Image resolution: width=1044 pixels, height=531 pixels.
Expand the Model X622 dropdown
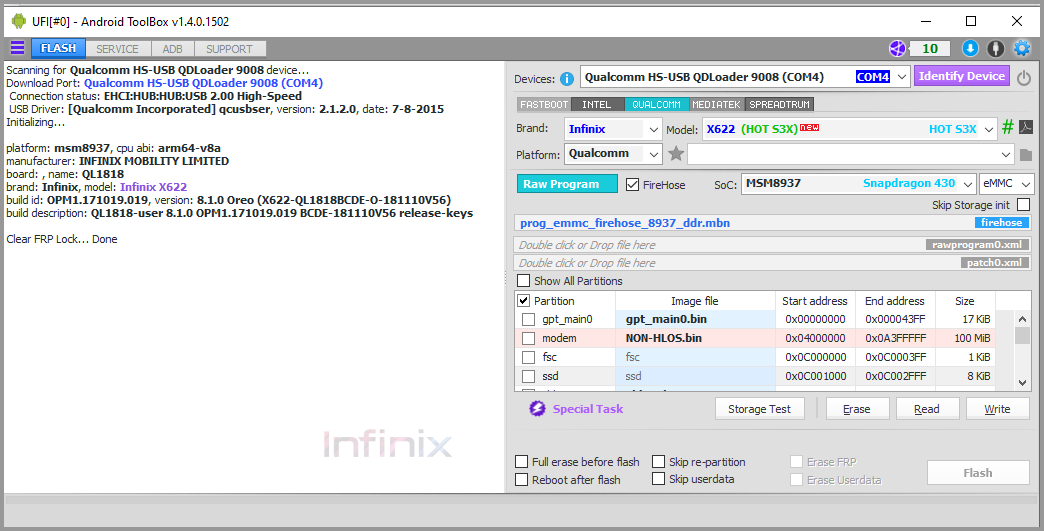click(989, 129)
